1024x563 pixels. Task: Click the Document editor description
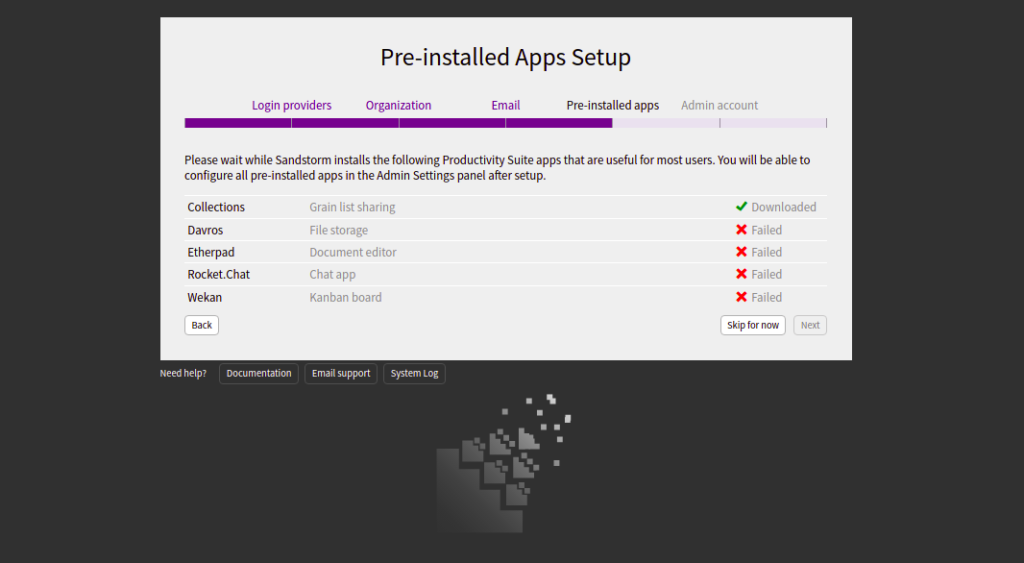(353, 252)
